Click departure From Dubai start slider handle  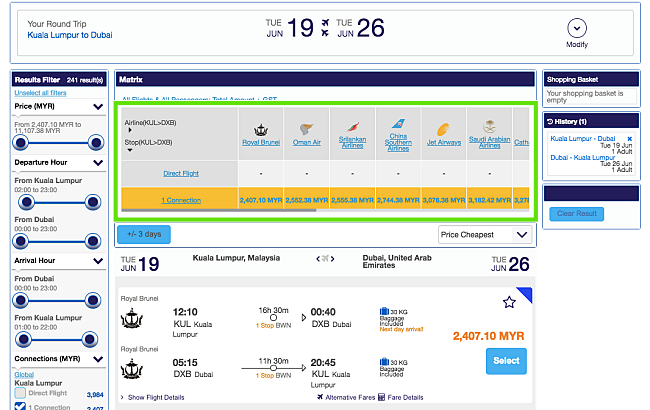(20, 241)
